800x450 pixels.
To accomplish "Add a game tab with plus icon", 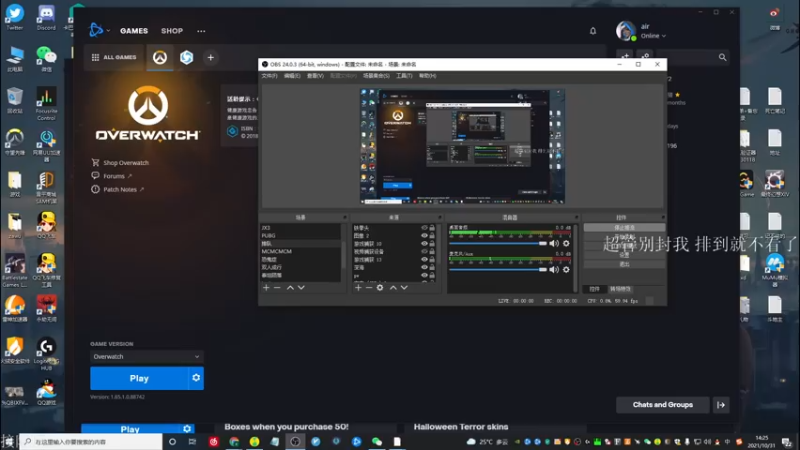I will (x=211, y=58).
